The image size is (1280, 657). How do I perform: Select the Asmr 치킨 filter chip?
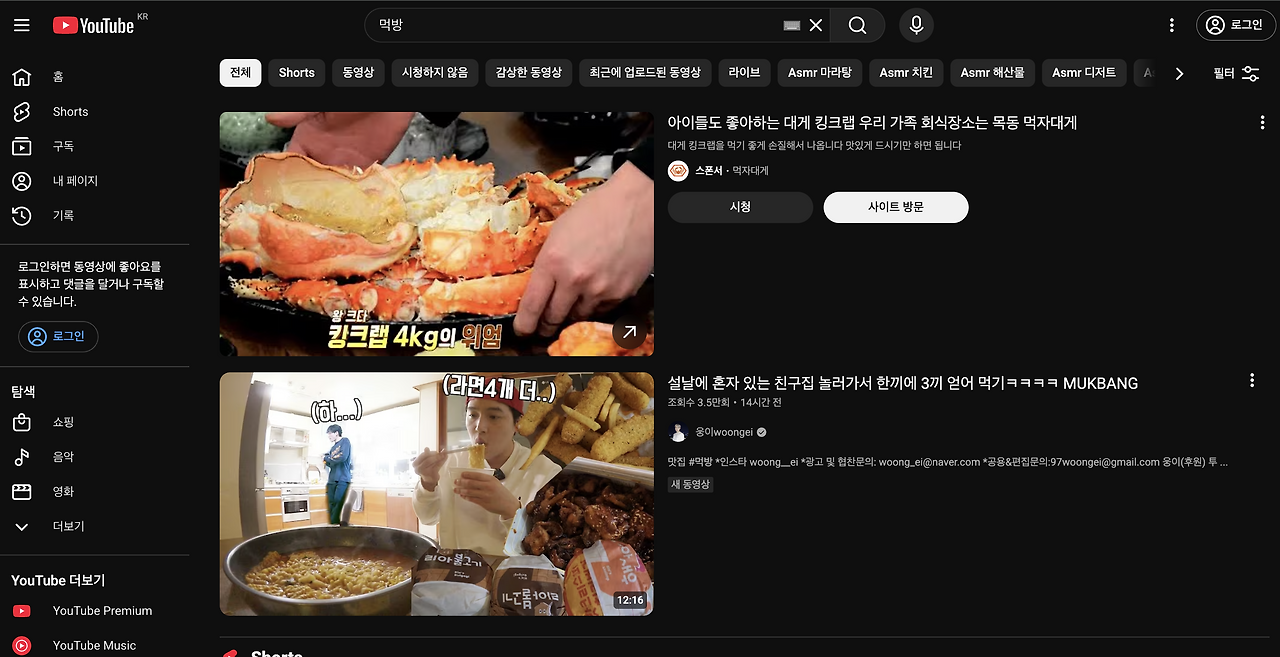coord(905,73)
